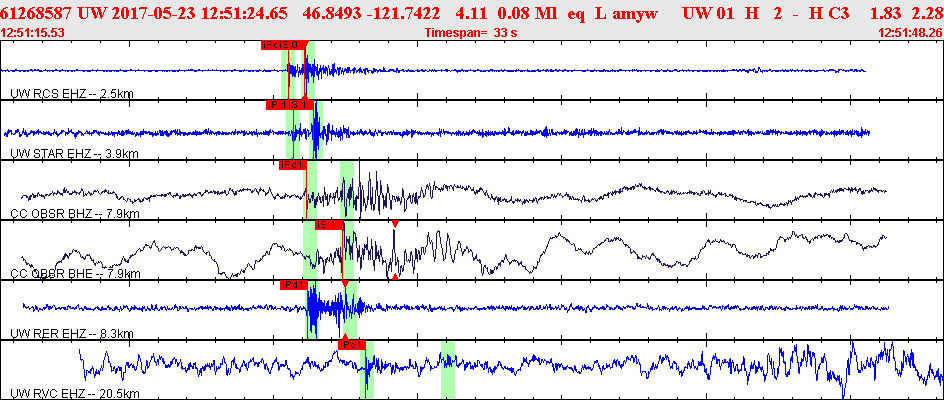
Task: Click the iPc1 pick flag on RVC trace
Action: pyautogui.click(x=352, y=345)
